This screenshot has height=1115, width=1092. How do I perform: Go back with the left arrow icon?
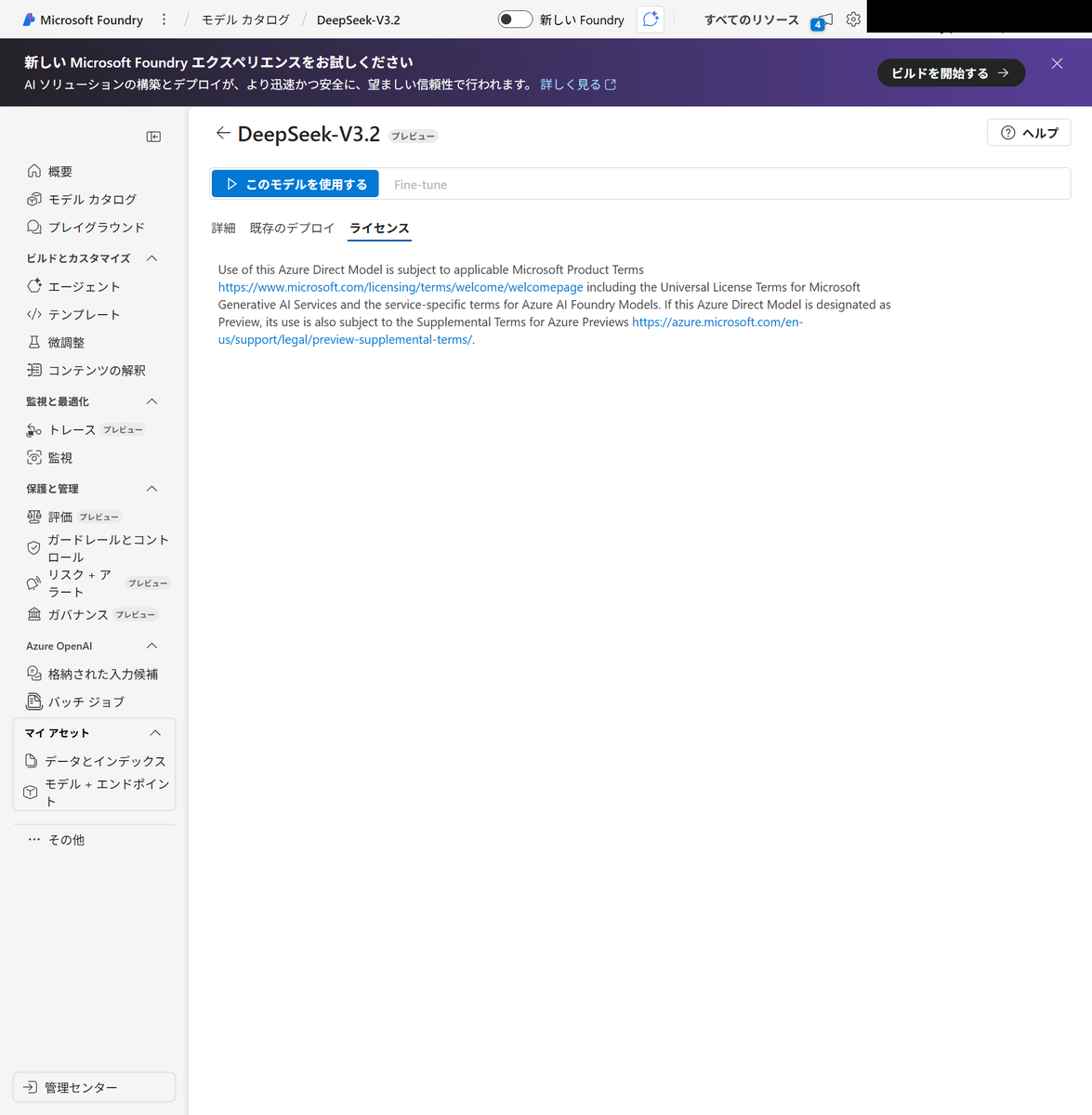[x=223, y=133]
